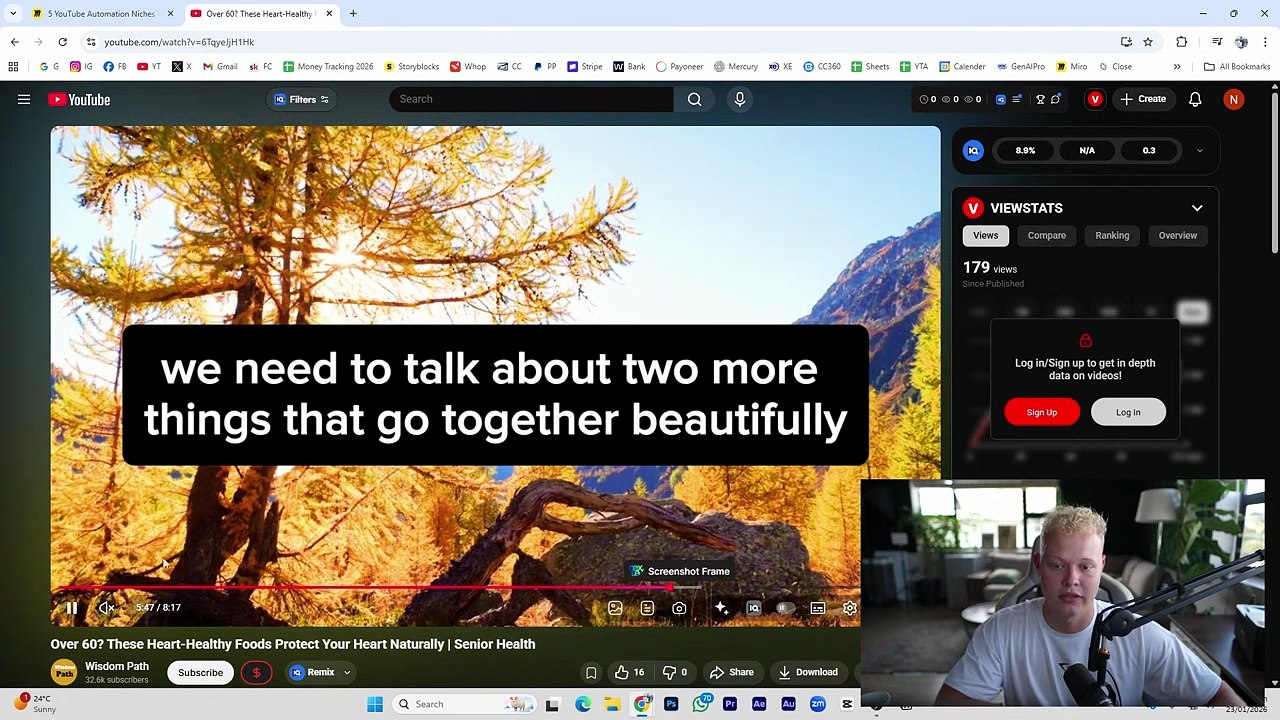
Task: Open the Money Tracking 2026 bookmark
Action: click(328, 67)
